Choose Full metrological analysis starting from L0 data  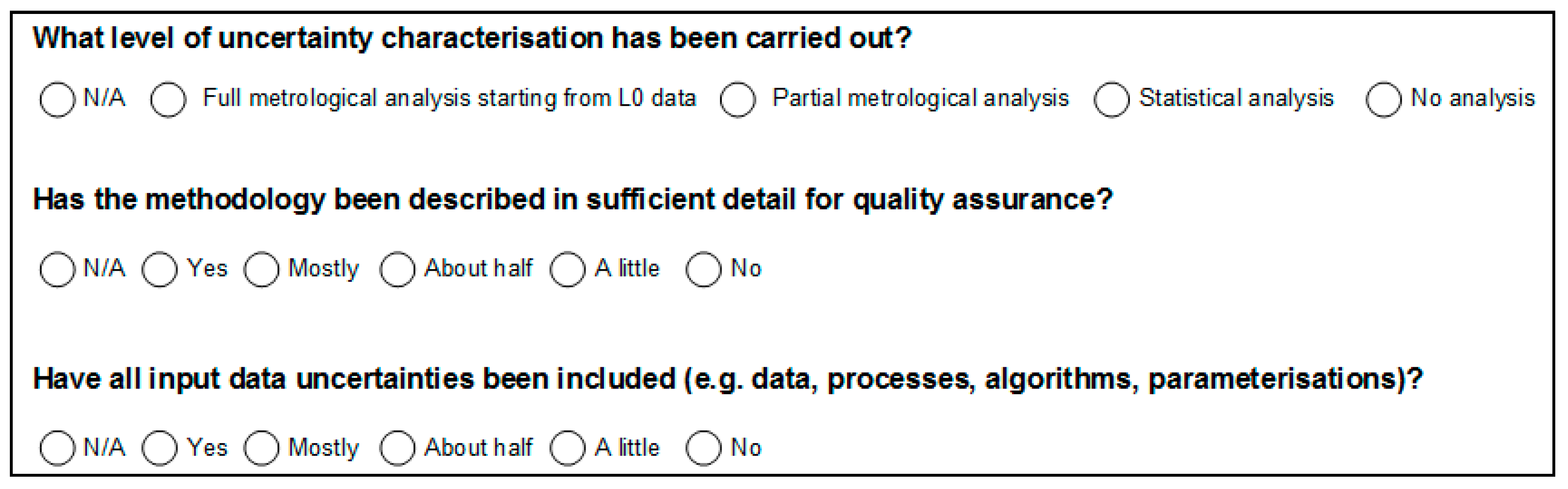click(x=168, y=100)
